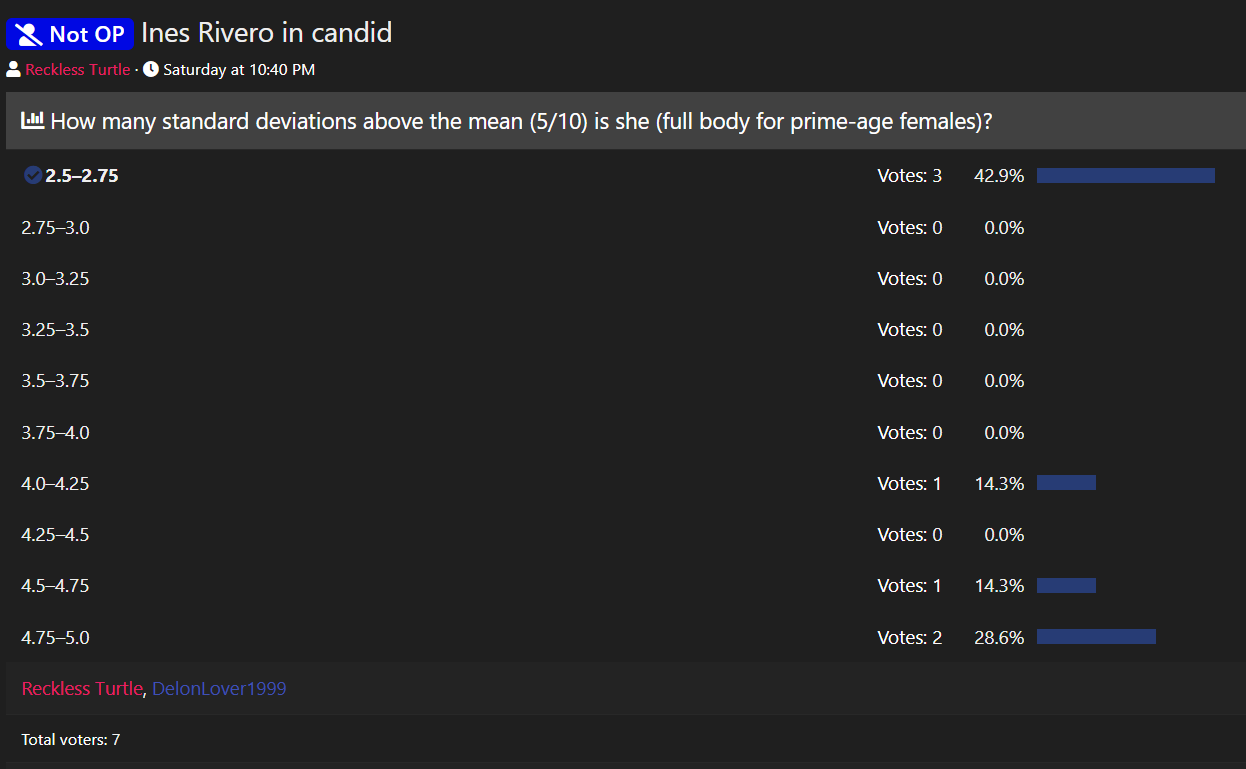This screenshot has width=1246, height=769.
Task: Click Reckless Turtle in the voter list
Action: pos(82,689)
